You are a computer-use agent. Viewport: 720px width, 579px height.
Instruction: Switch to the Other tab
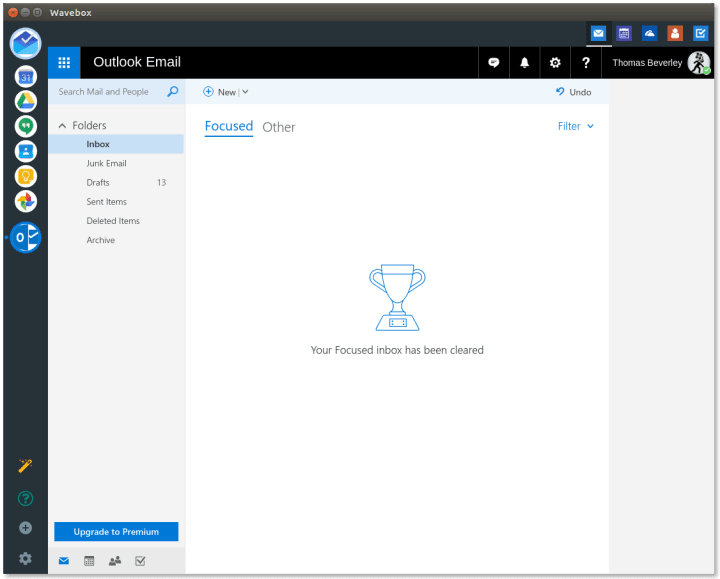(279, 127)
